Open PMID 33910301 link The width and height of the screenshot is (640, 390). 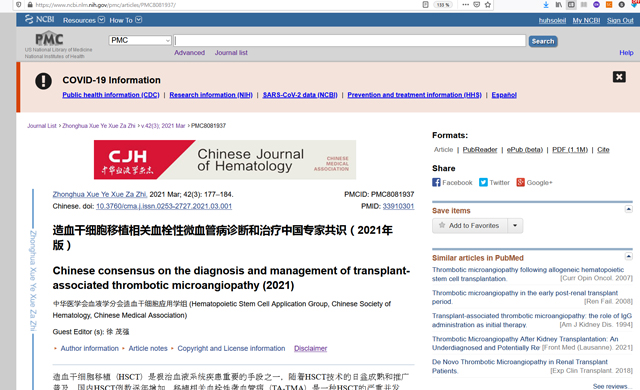398,206
